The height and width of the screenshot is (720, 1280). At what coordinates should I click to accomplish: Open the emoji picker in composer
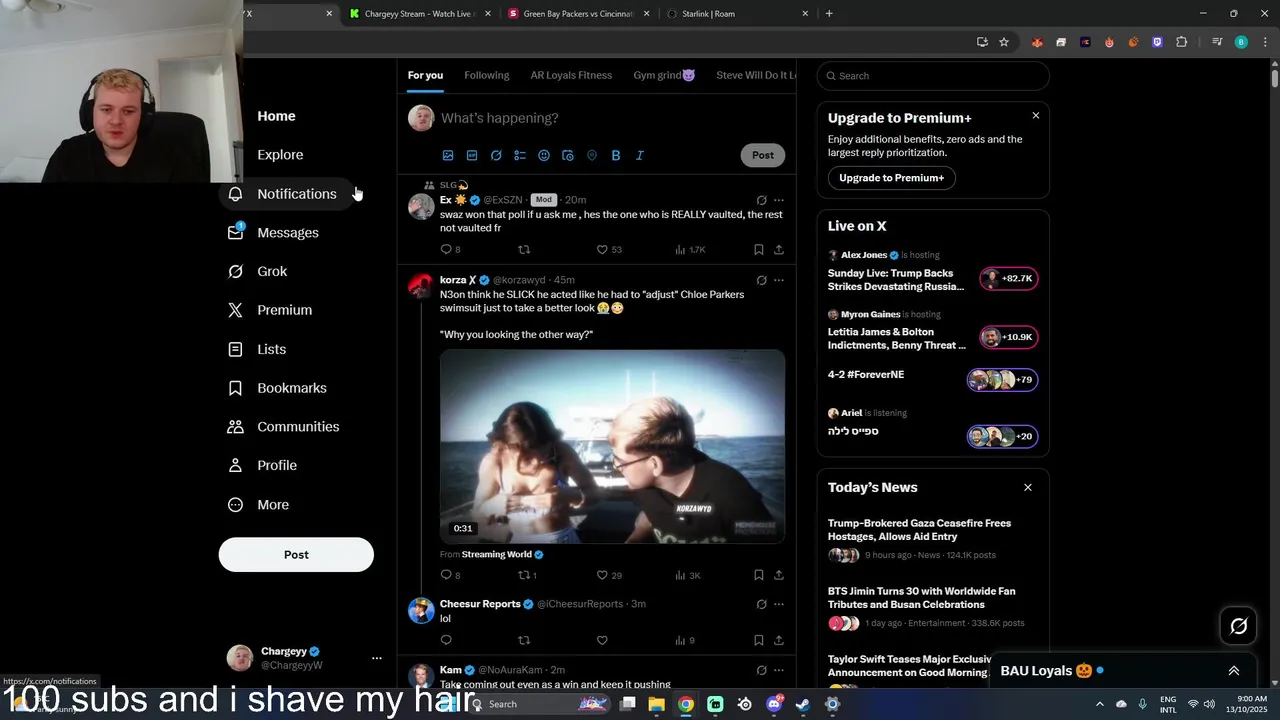(x=544, y=155)
